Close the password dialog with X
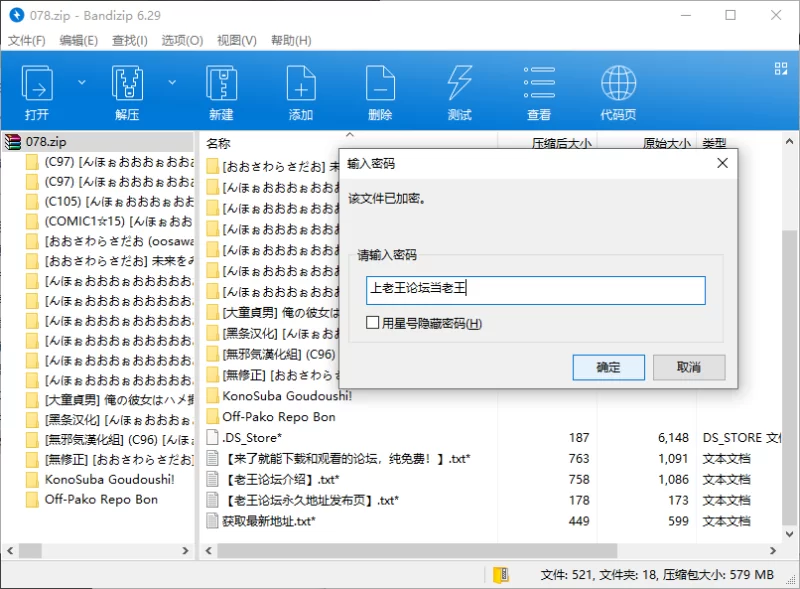800x589 pixels. click(x=721, y=163)
